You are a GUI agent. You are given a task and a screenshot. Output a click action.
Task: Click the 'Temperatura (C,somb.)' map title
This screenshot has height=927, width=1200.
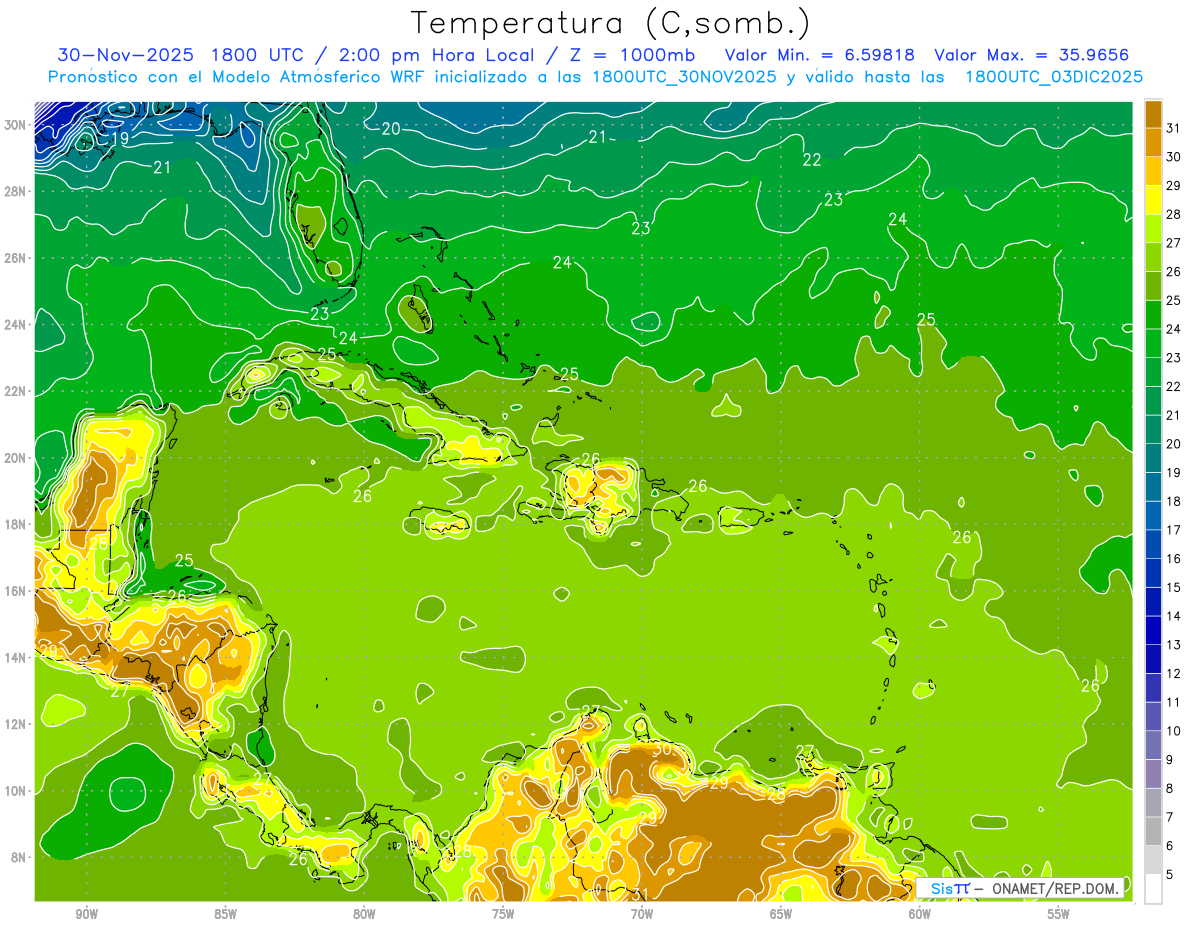click(610, 24)
